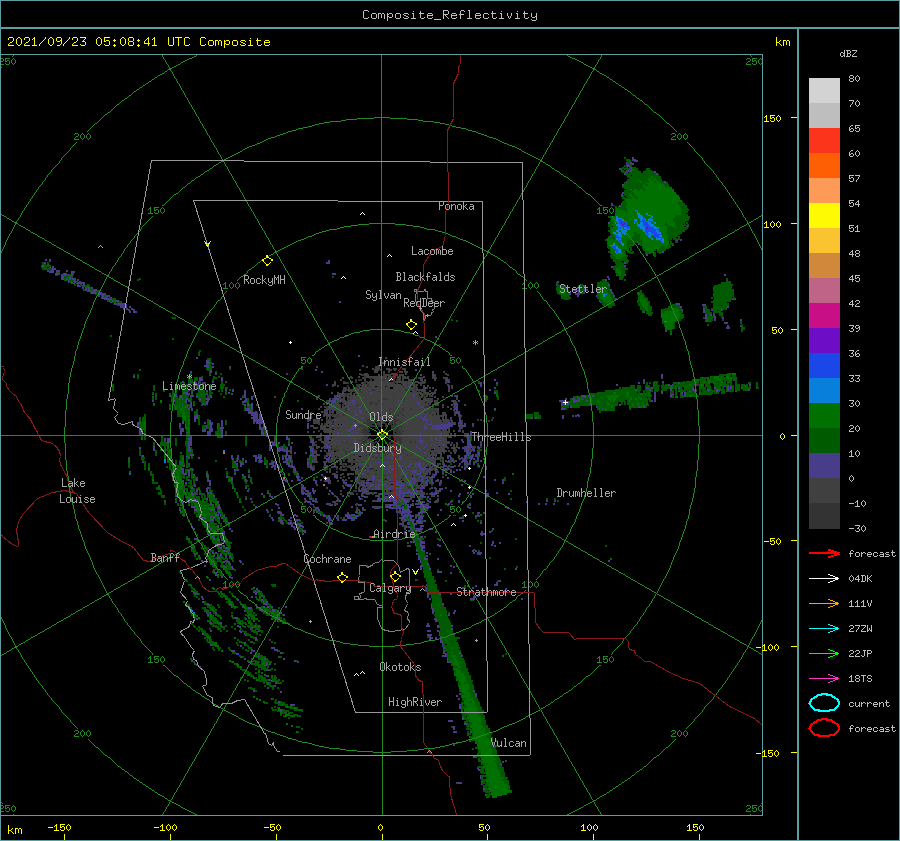This screenshot has width=900, height=841.
Task: Click the bright green swatch below 30 dBZ
Action: pyautogui.click(x=824, y=415)
